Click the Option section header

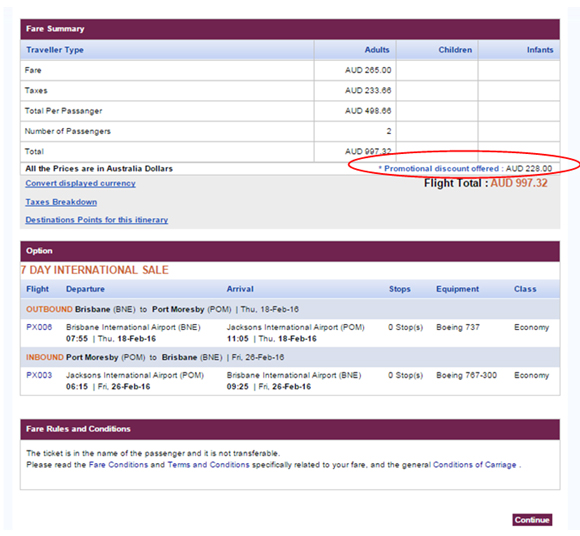[290, 251]
